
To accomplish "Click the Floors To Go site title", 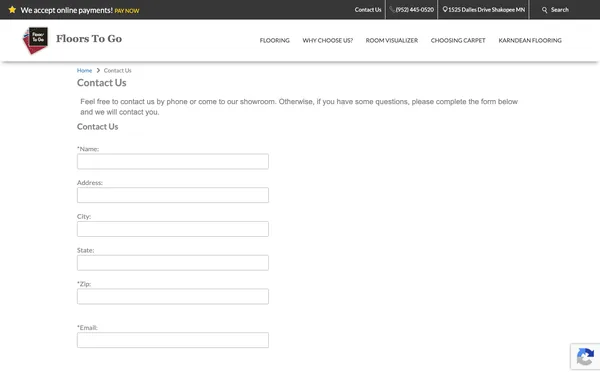I will pyautogui.click(x=89, y=39).
